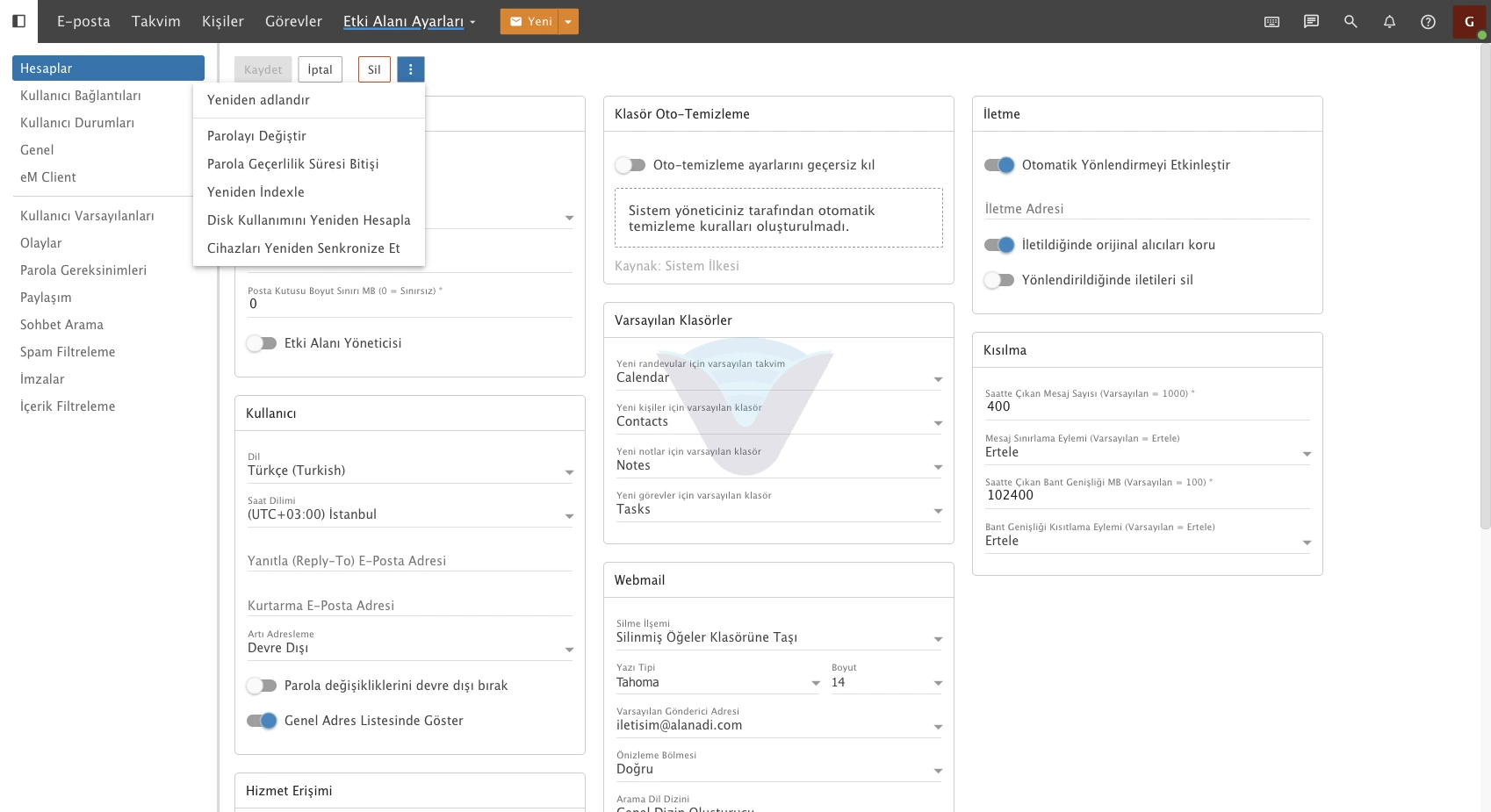Screen dimensions: 1491x812
Task: Click the İletme Adresi input field
Action: 1148,209
